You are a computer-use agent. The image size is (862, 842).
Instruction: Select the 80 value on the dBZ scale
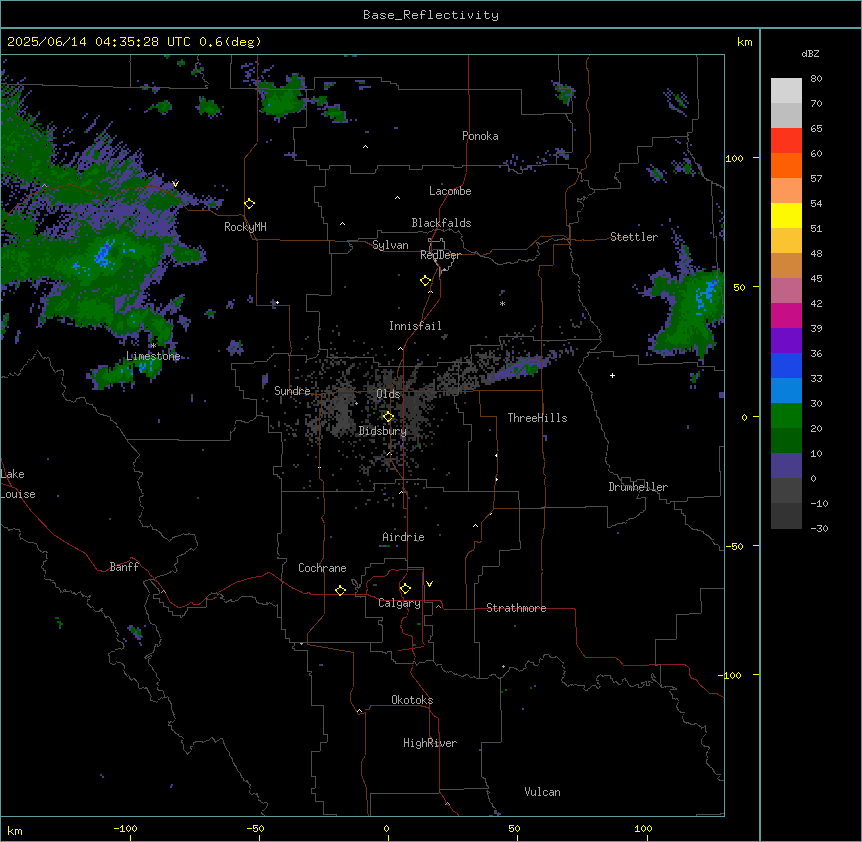[816, 79]
